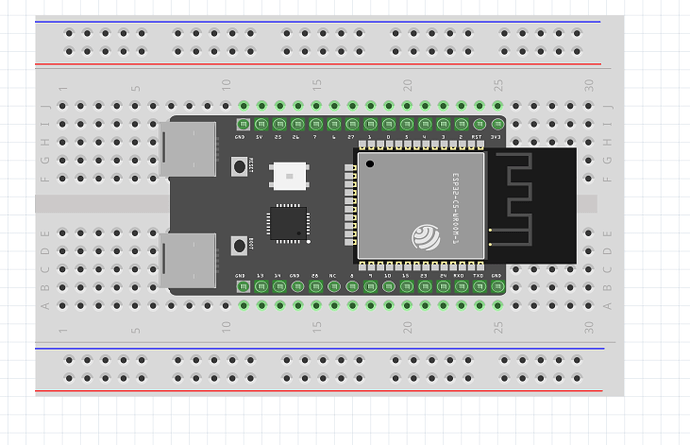This screenshot has height=445, width=690.
Task: Click pin 4 on the top header
Action: pyautogui.click(x=425, y=125)
